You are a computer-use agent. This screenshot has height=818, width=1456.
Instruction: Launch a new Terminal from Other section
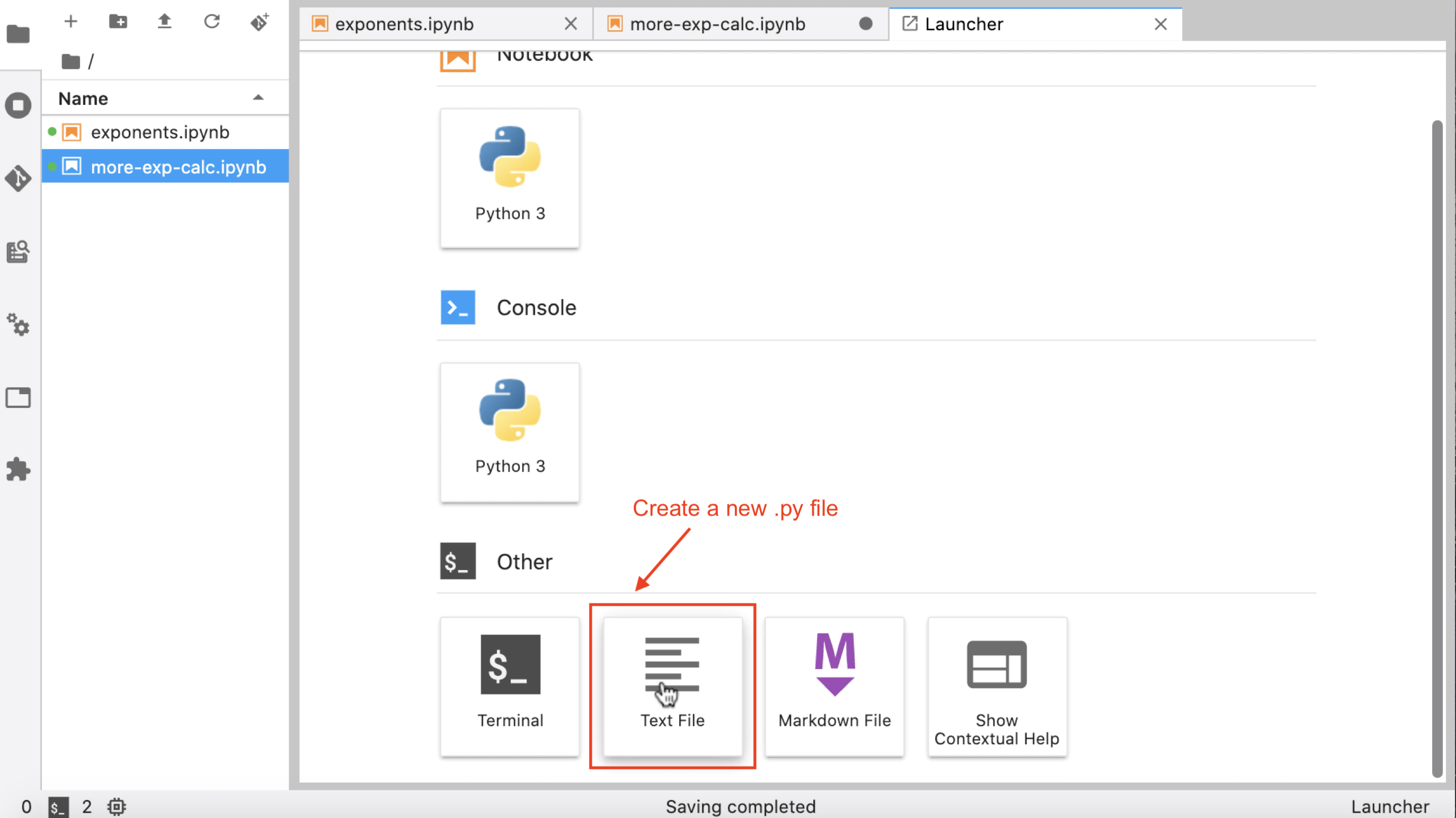[509, 685]
